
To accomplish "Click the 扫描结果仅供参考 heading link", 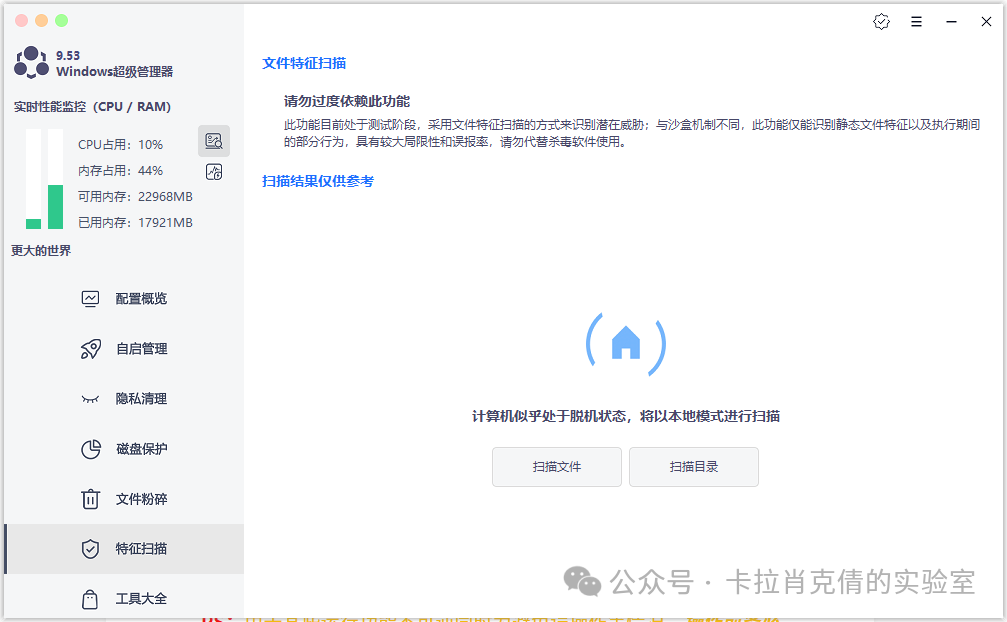I will click(x=318, y=181).
